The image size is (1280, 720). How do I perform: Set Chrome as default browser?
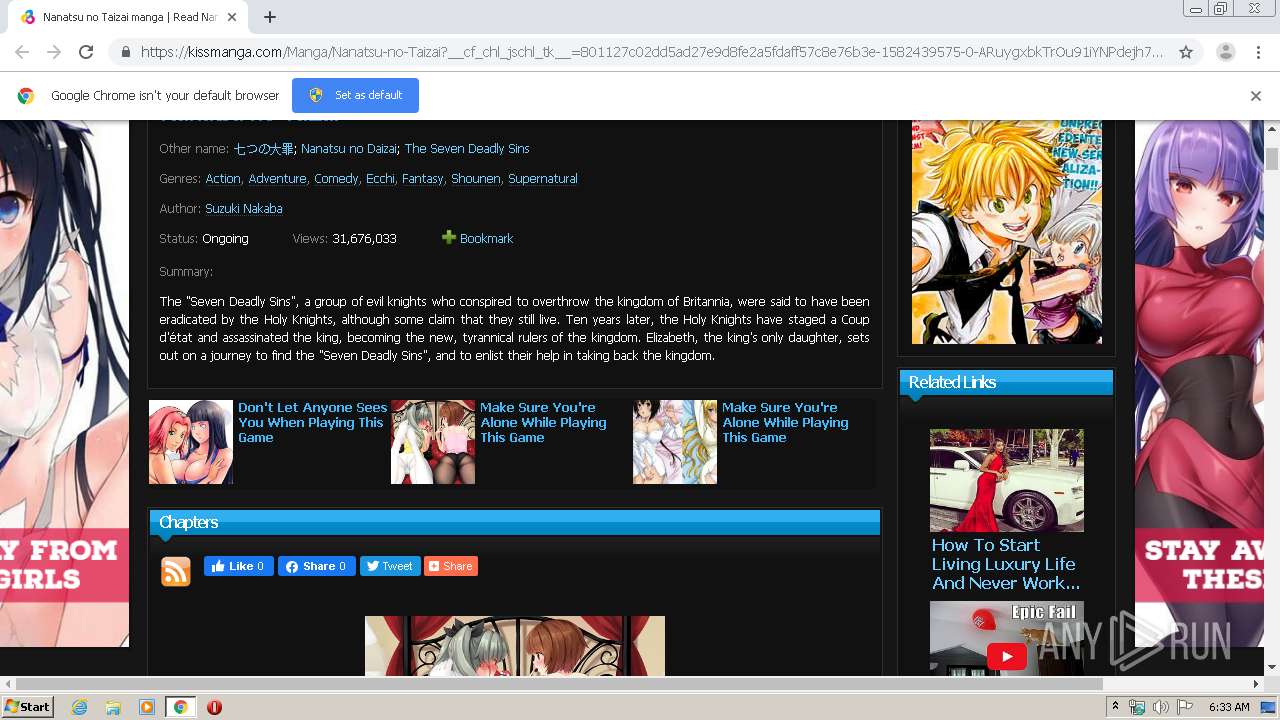coord(355,95)
